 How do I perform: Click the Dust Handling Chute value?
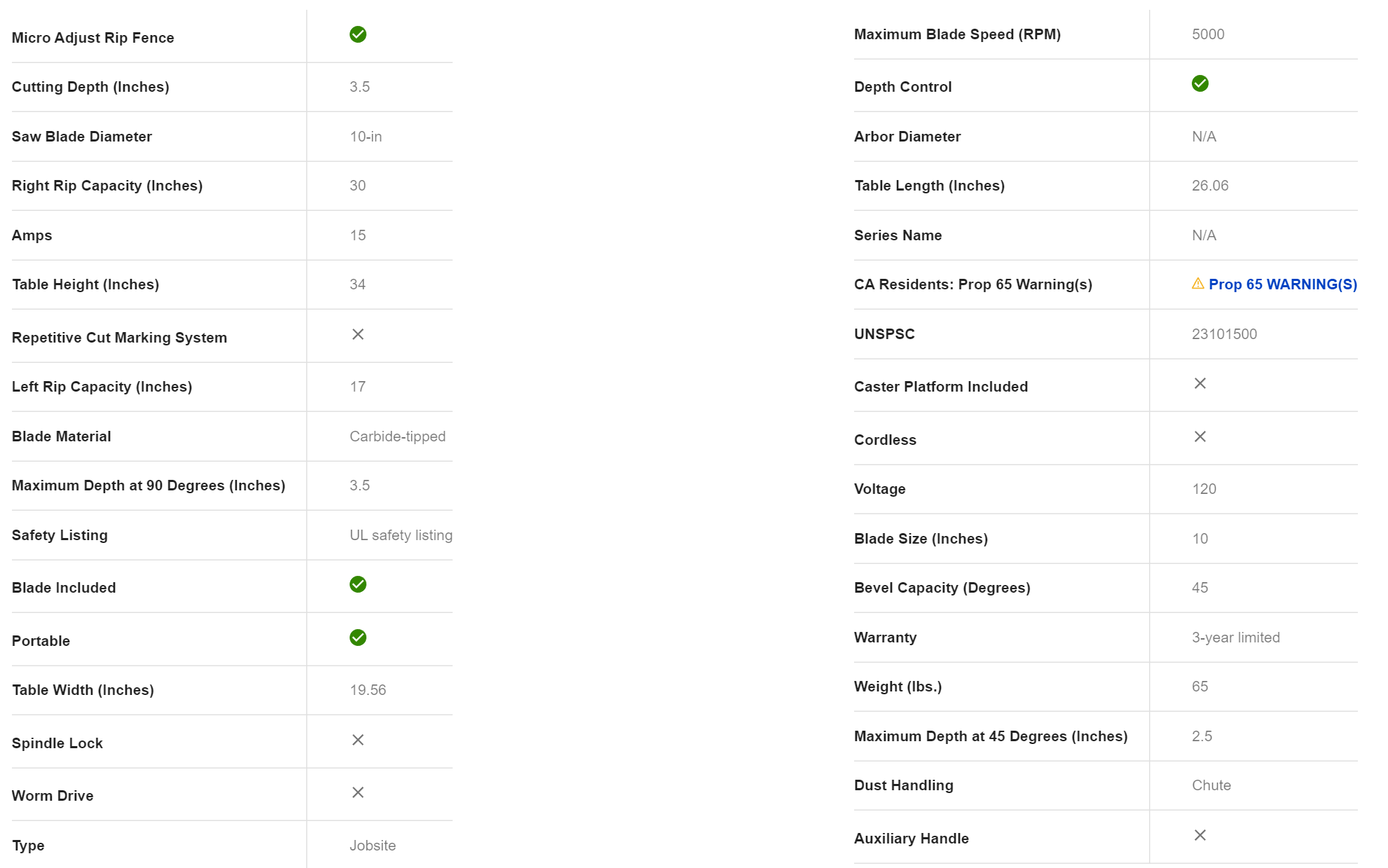coord(1211,785)
